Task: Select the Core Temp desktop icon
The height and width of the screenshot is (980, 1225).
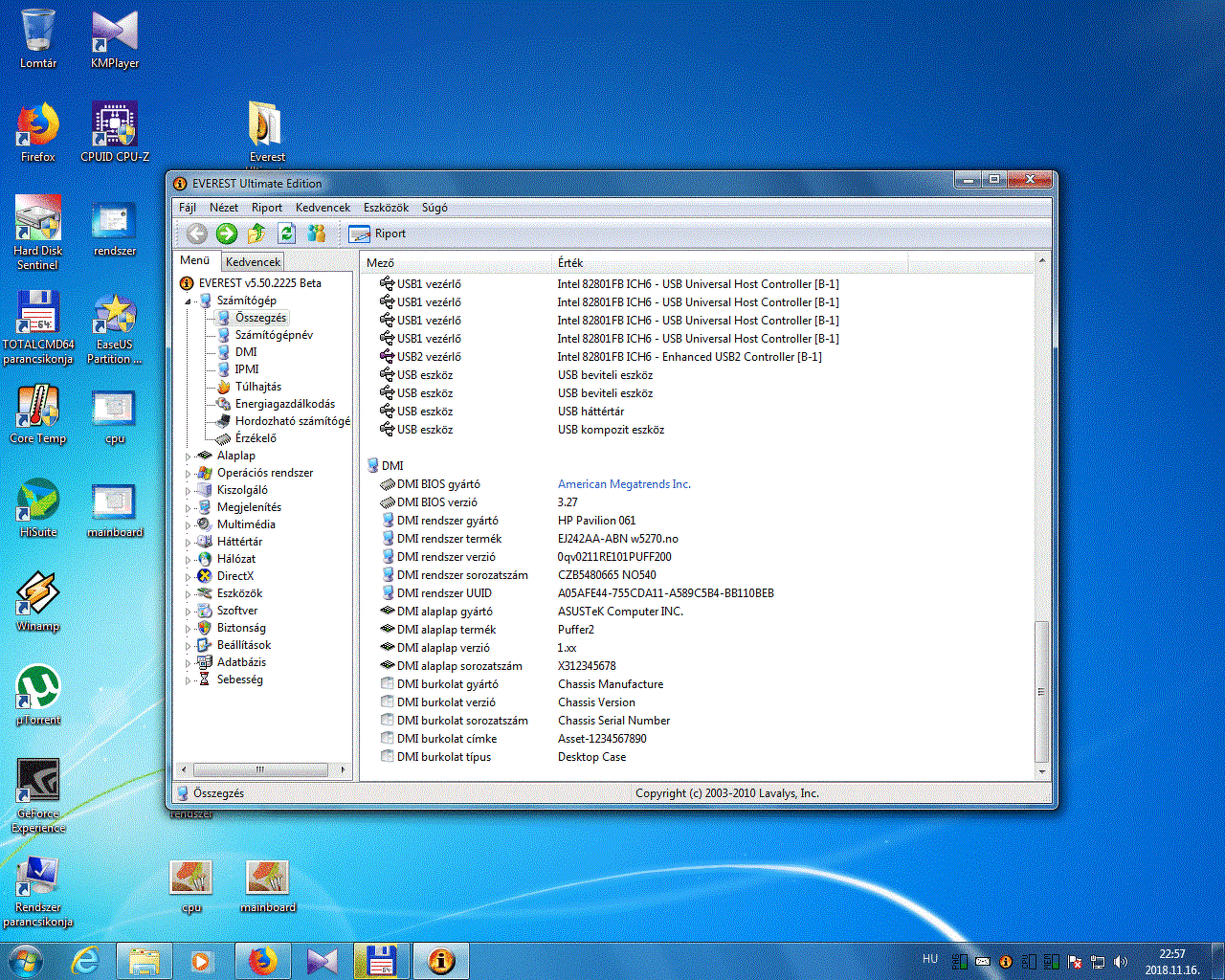Action: click(x=38, y=414)
